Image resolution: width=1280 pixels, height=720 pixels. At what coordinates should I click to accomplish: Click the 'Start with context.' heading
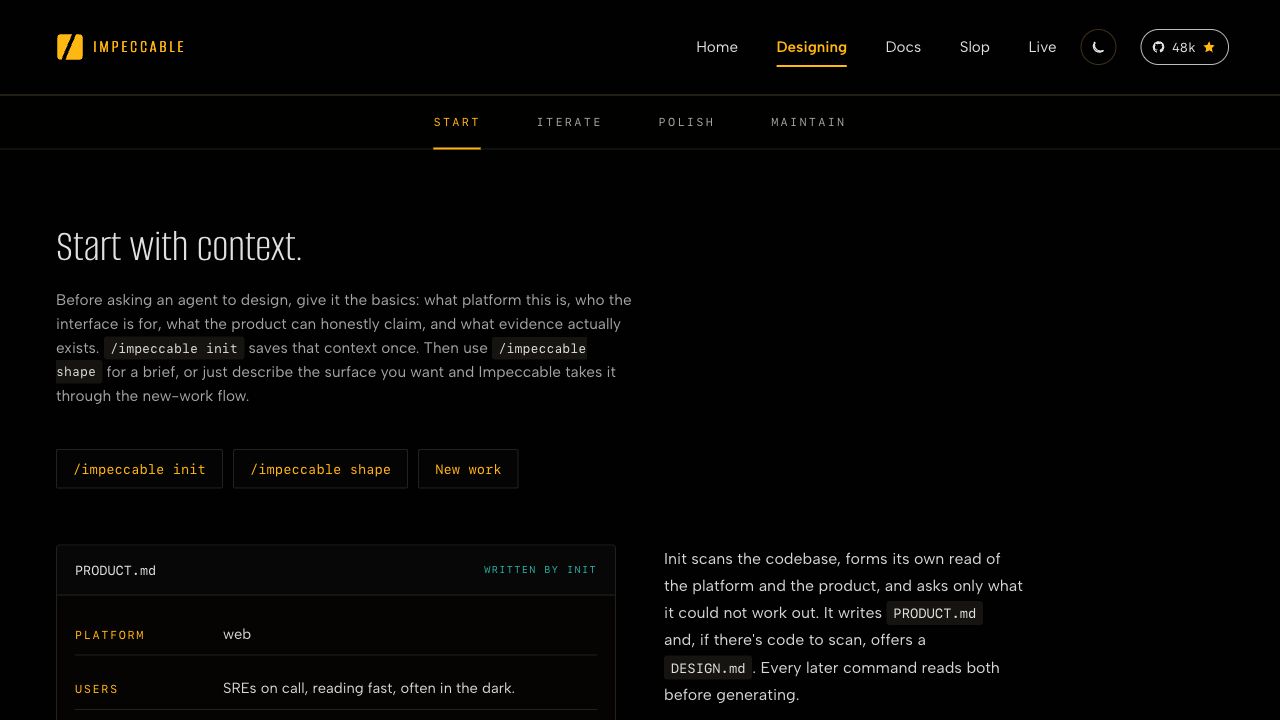179,246
